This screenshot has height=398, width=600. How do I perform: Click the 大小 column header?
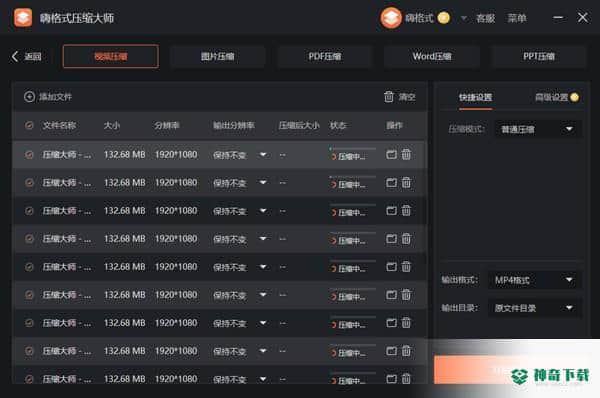[112, 125]
